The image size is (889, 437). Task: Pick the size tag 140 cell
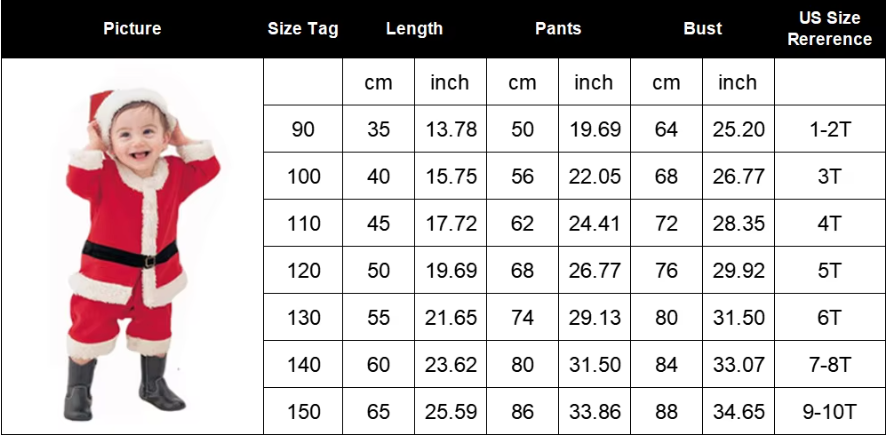coord(303,364)
